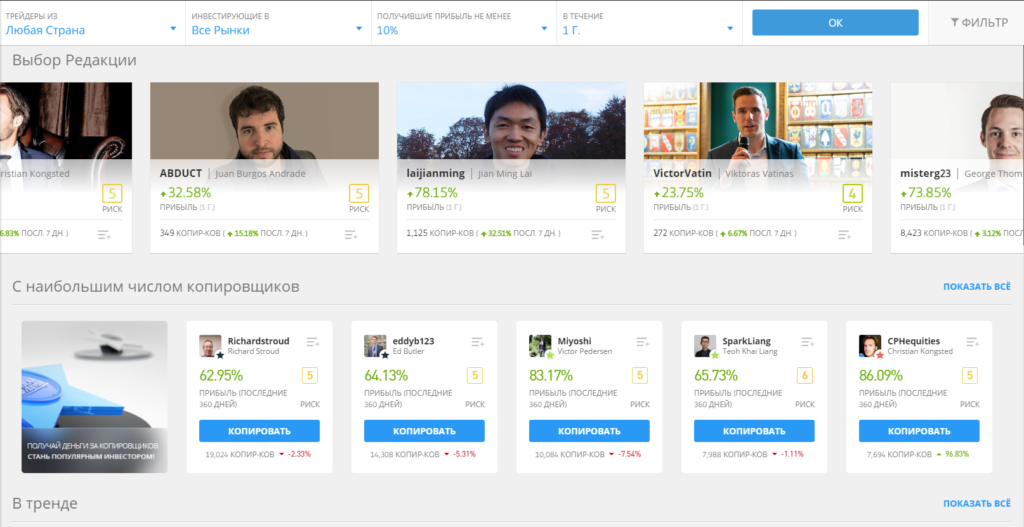Click Richardstroud's avatar picture
This screenshot has width=1024, height=527.
[210, 345]
